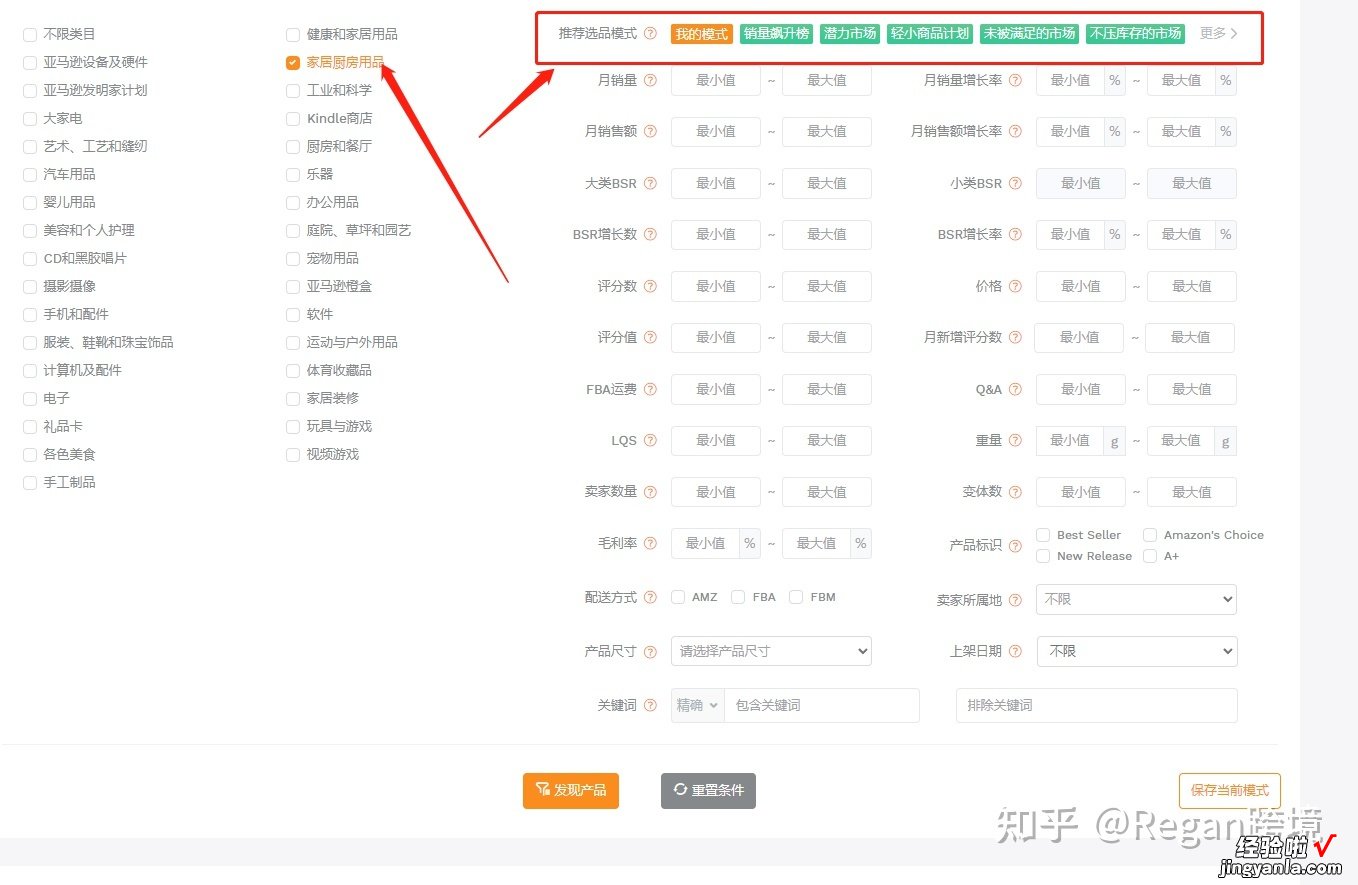Tick the New Release checkbox
1358x885 pixels.
tap(1043, 556)
